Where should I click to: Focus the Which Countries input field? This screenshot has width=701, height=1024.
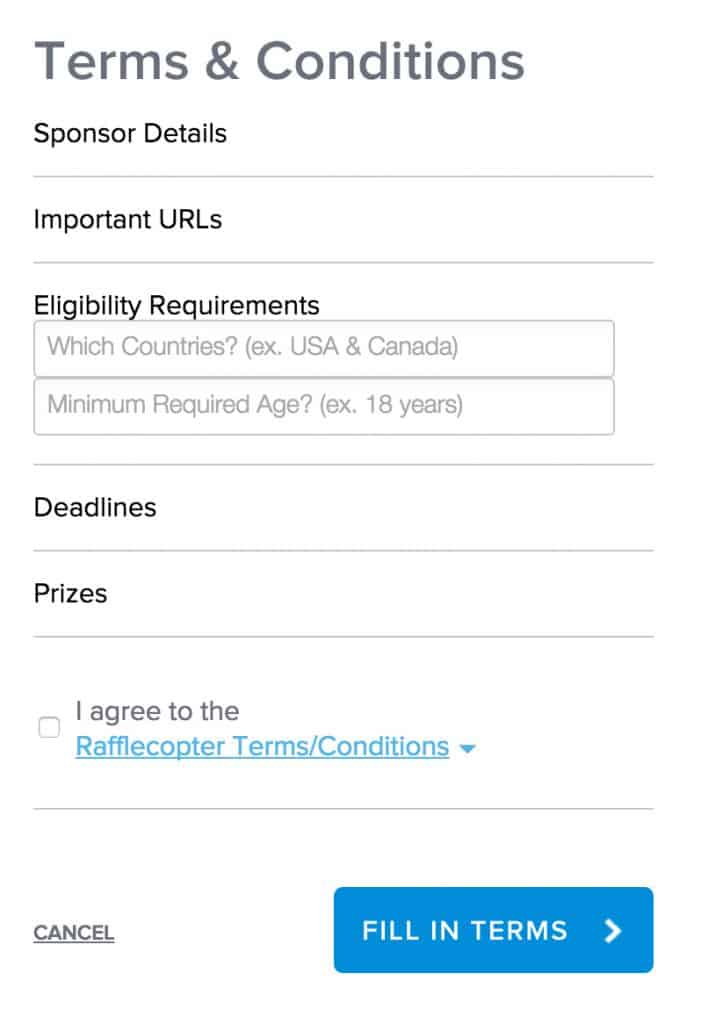click(x=323, y=348)
